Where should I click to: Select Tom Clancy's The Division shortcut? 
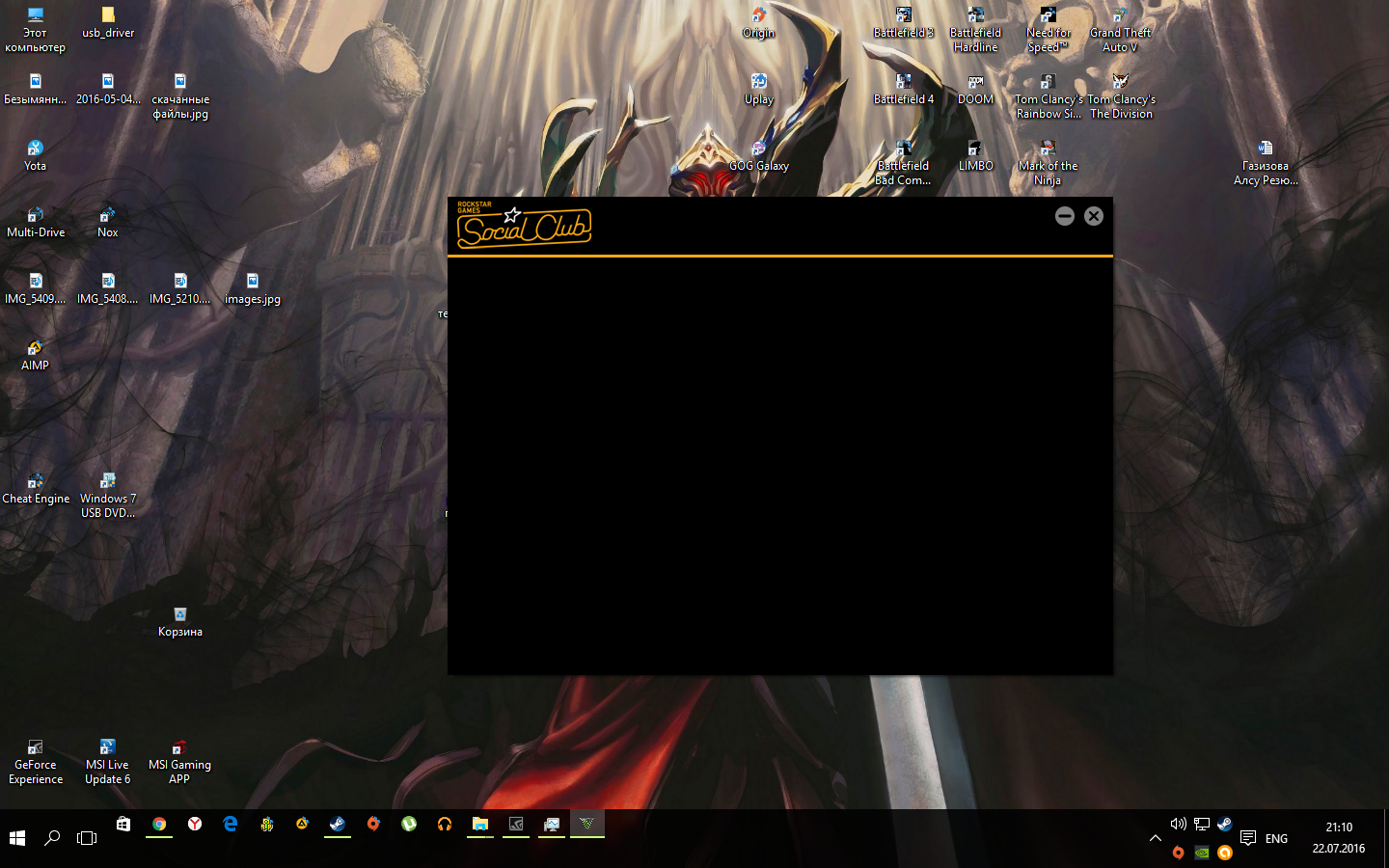[x=1121, y=96]
